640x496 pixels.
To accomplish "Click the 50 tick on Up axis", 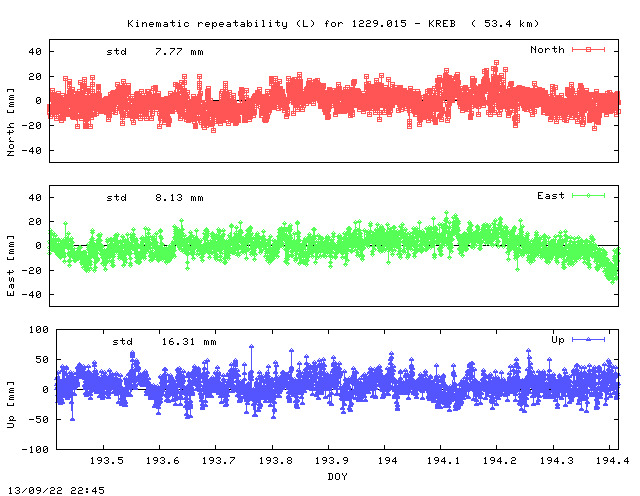I will click(x=42, y=360).
